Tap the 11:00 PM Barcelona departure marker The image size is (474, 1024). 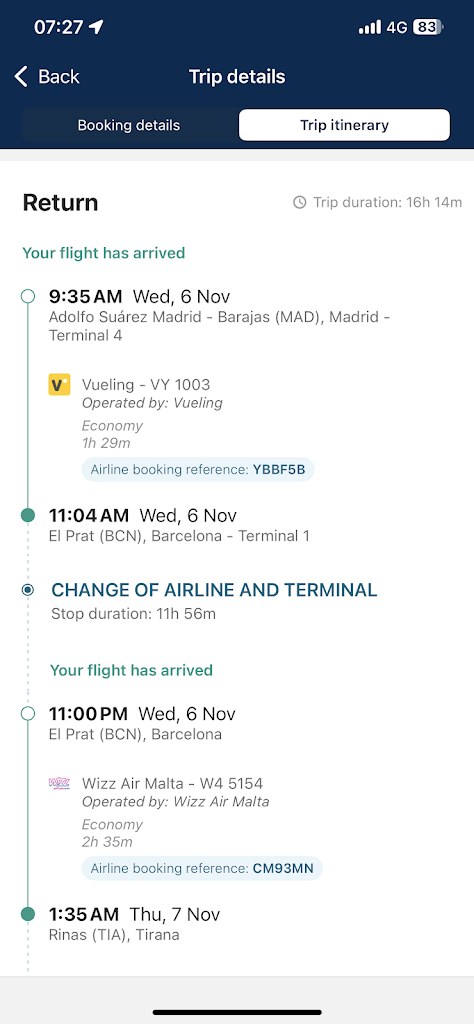point(27,713)
